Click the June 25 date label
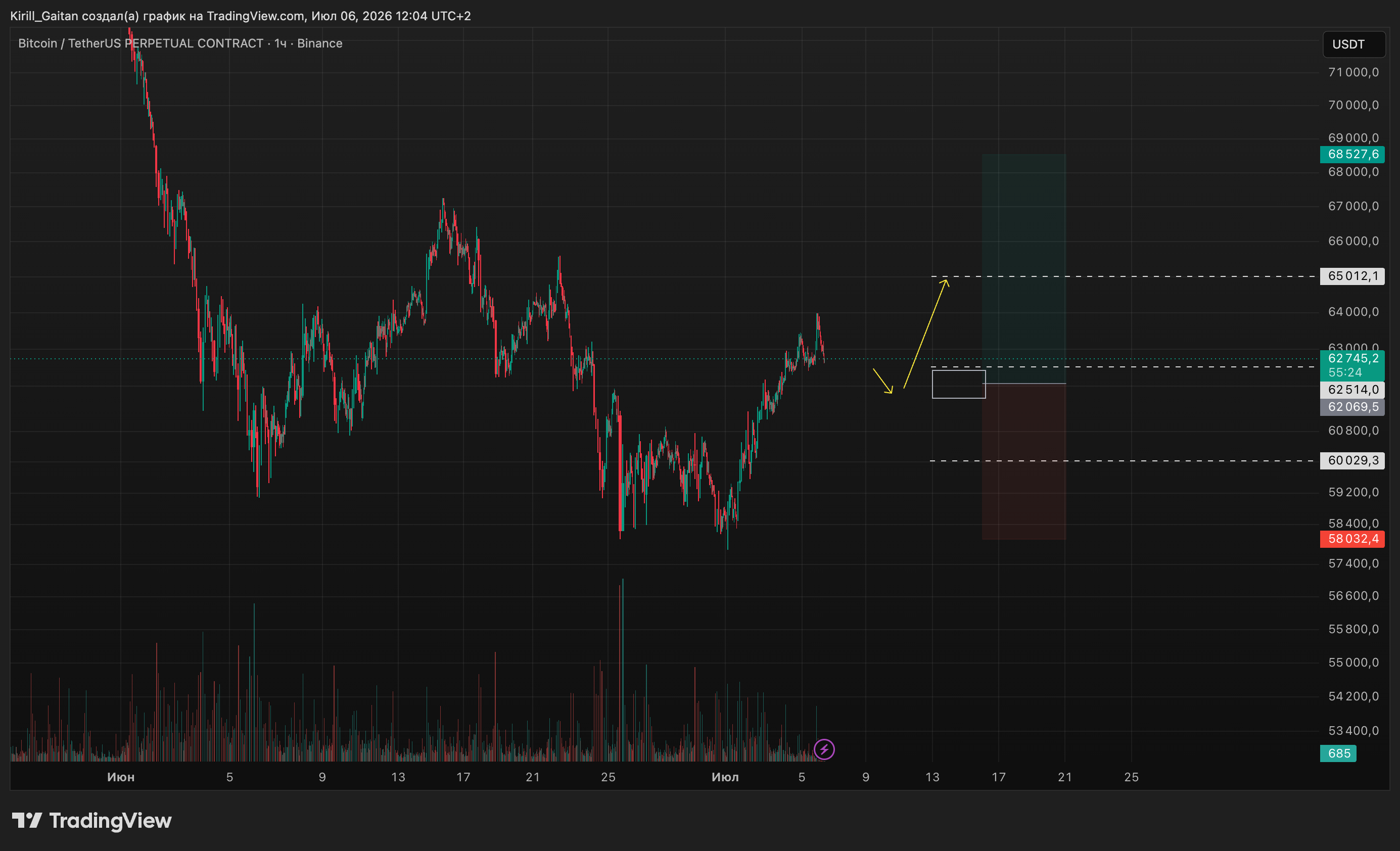This screenshot has height=851, width=1400. 609,778
